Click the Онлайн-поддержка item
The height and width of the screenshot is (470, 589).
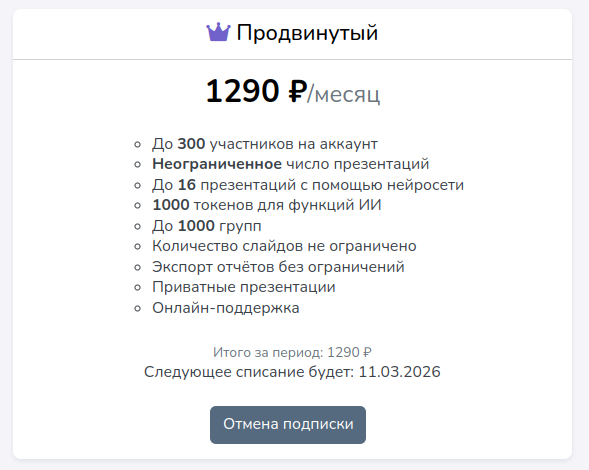226,308
